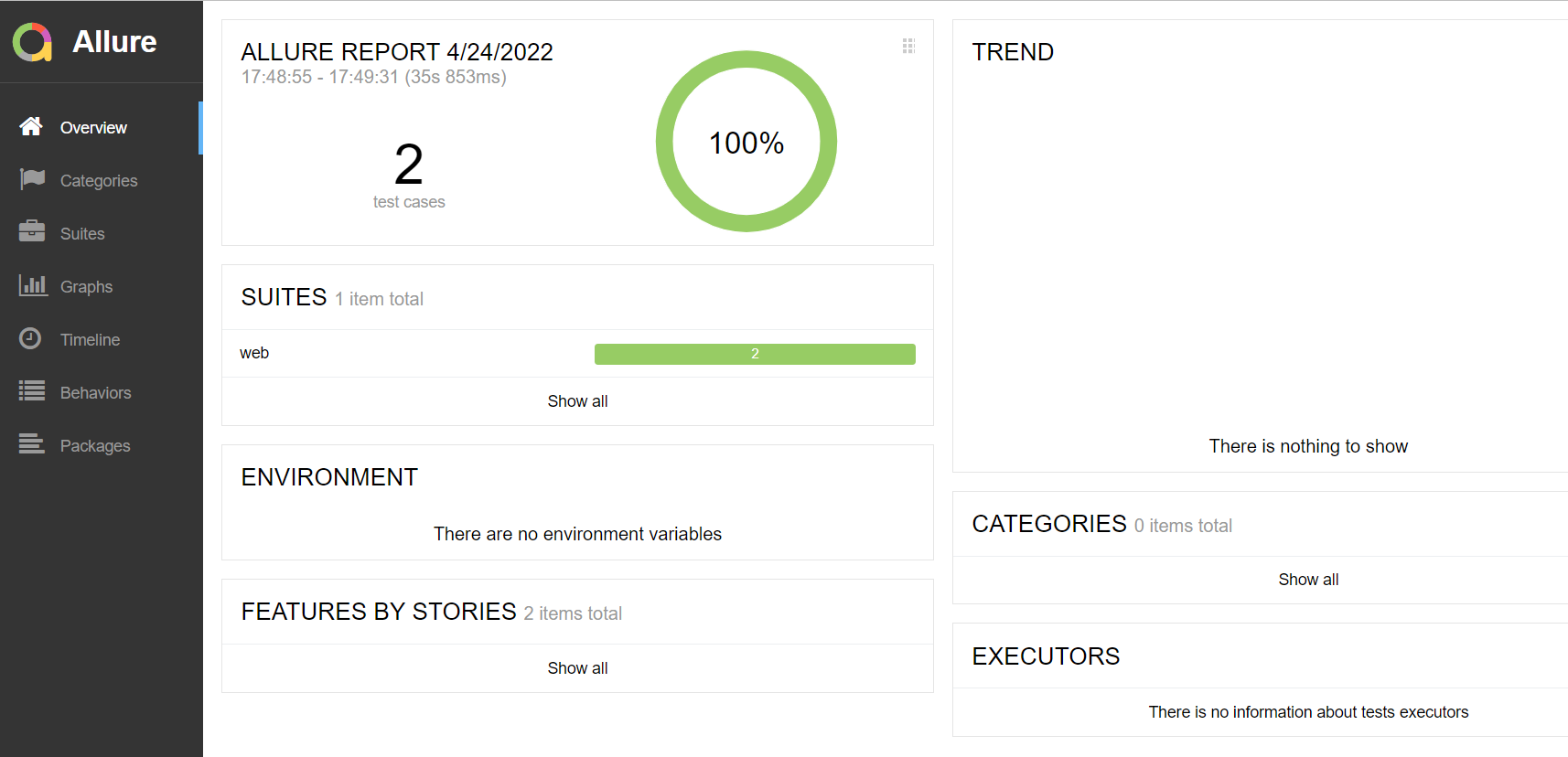Click the 100% donut chart
Image resolution: width=1568 pixels, height=757 pixels.
(746, 142)
